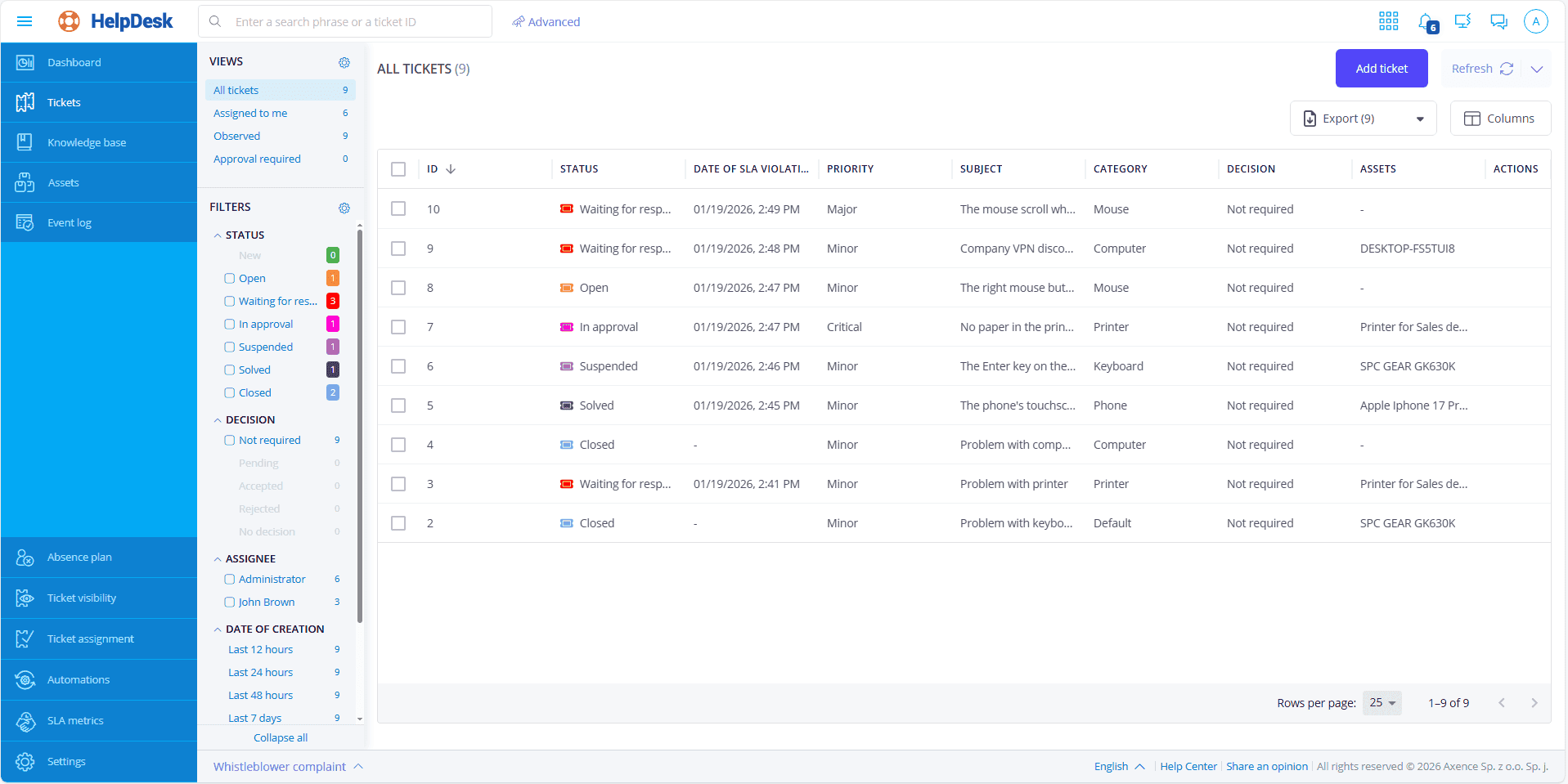
Task: Open the Views settings gear icon
Action: (x=344, y=62)
